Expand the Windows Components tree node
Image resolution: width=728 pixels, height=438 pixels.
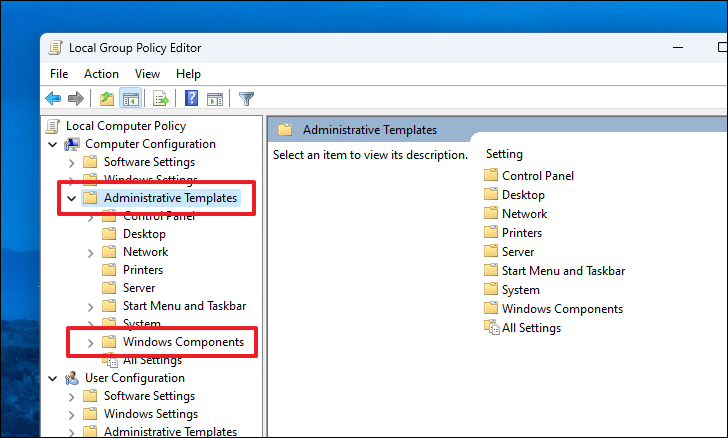(91, 343)
